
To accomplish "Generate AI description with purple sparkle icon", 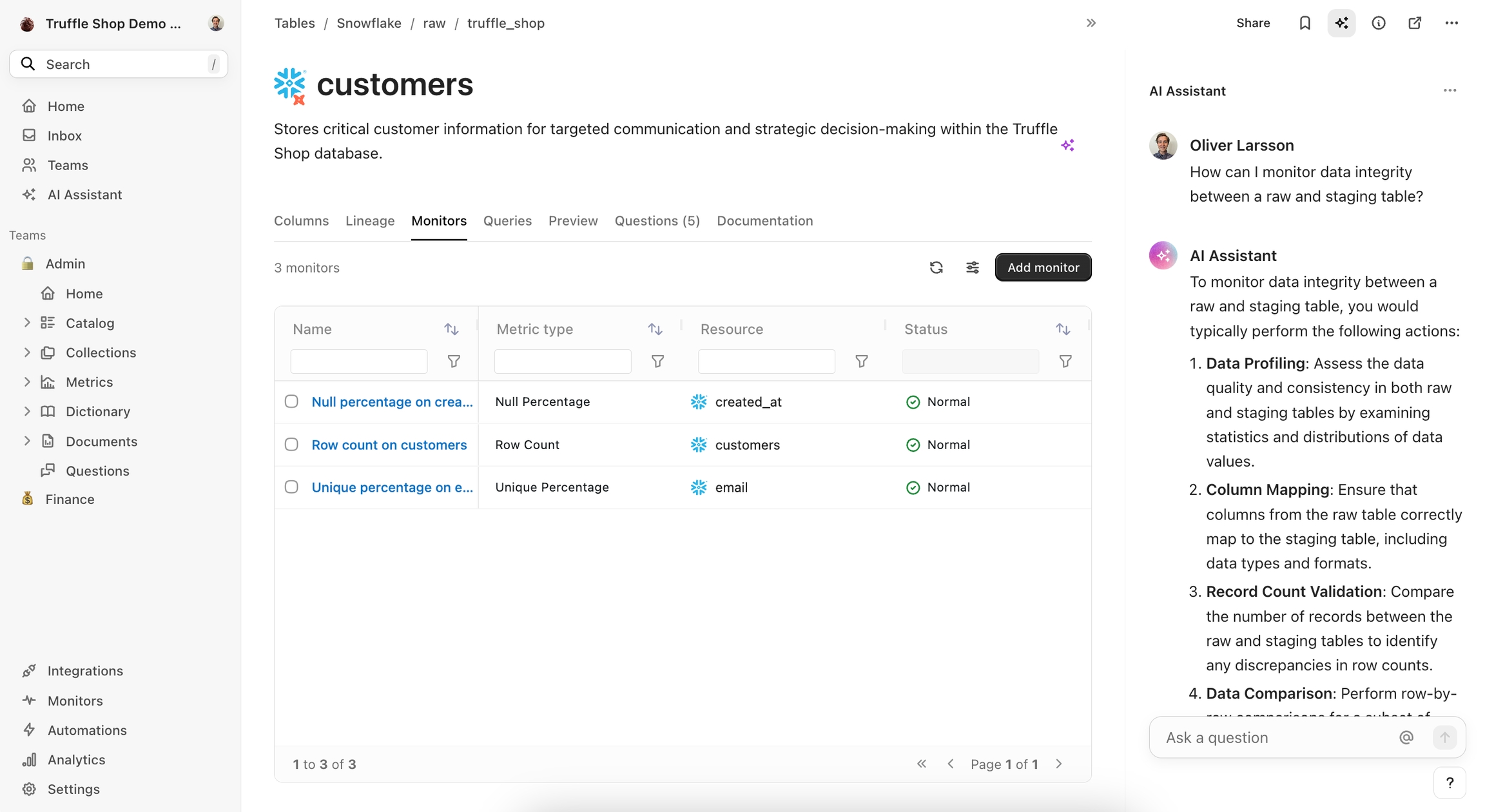I will 1067,145.
